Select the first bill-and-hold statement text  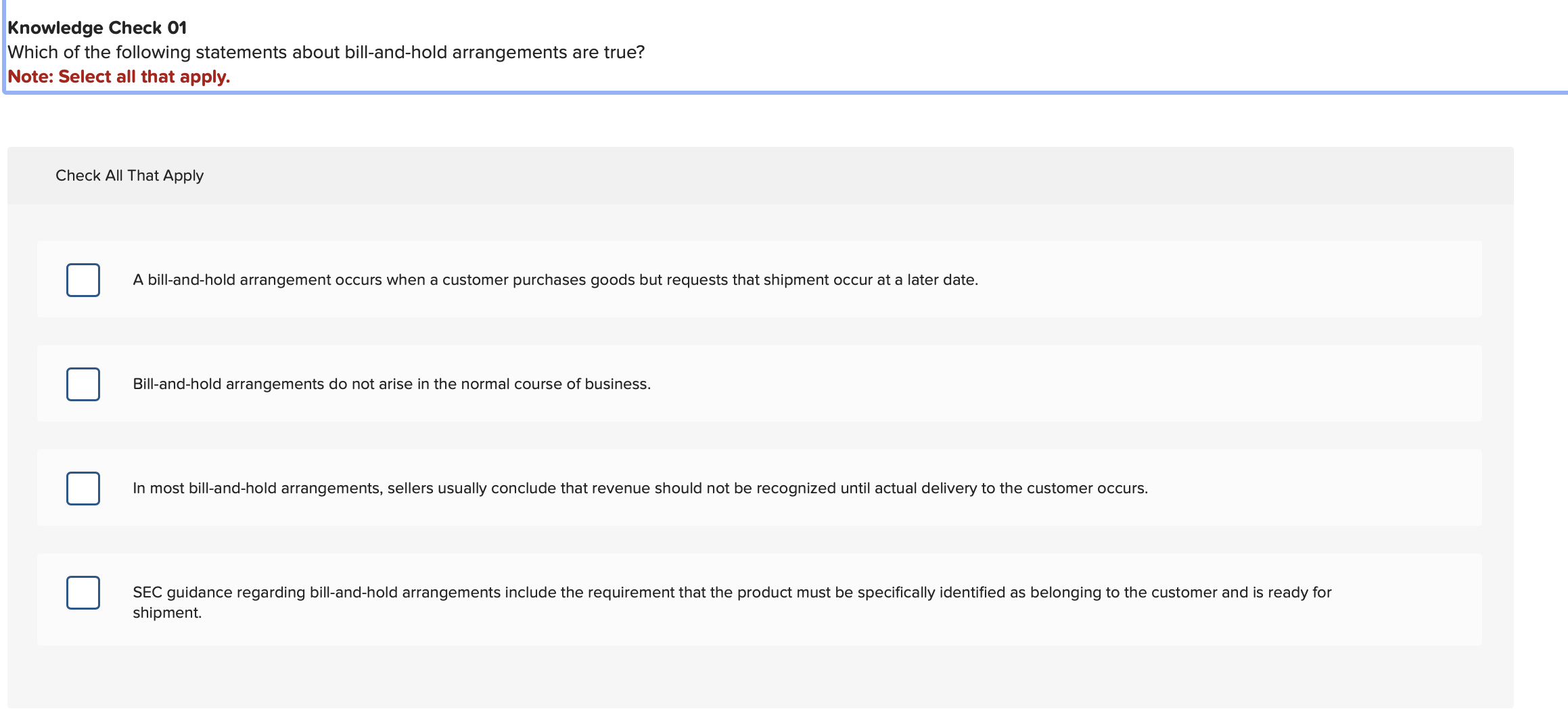[555, 279]
